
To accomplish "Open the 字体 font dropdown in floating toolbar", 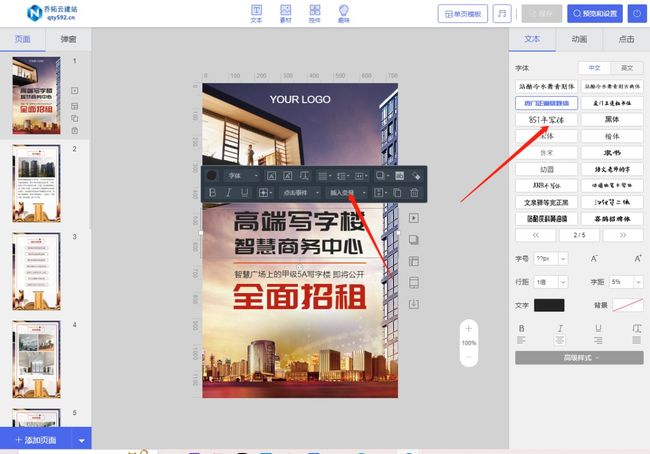I will tap(241, 176).
